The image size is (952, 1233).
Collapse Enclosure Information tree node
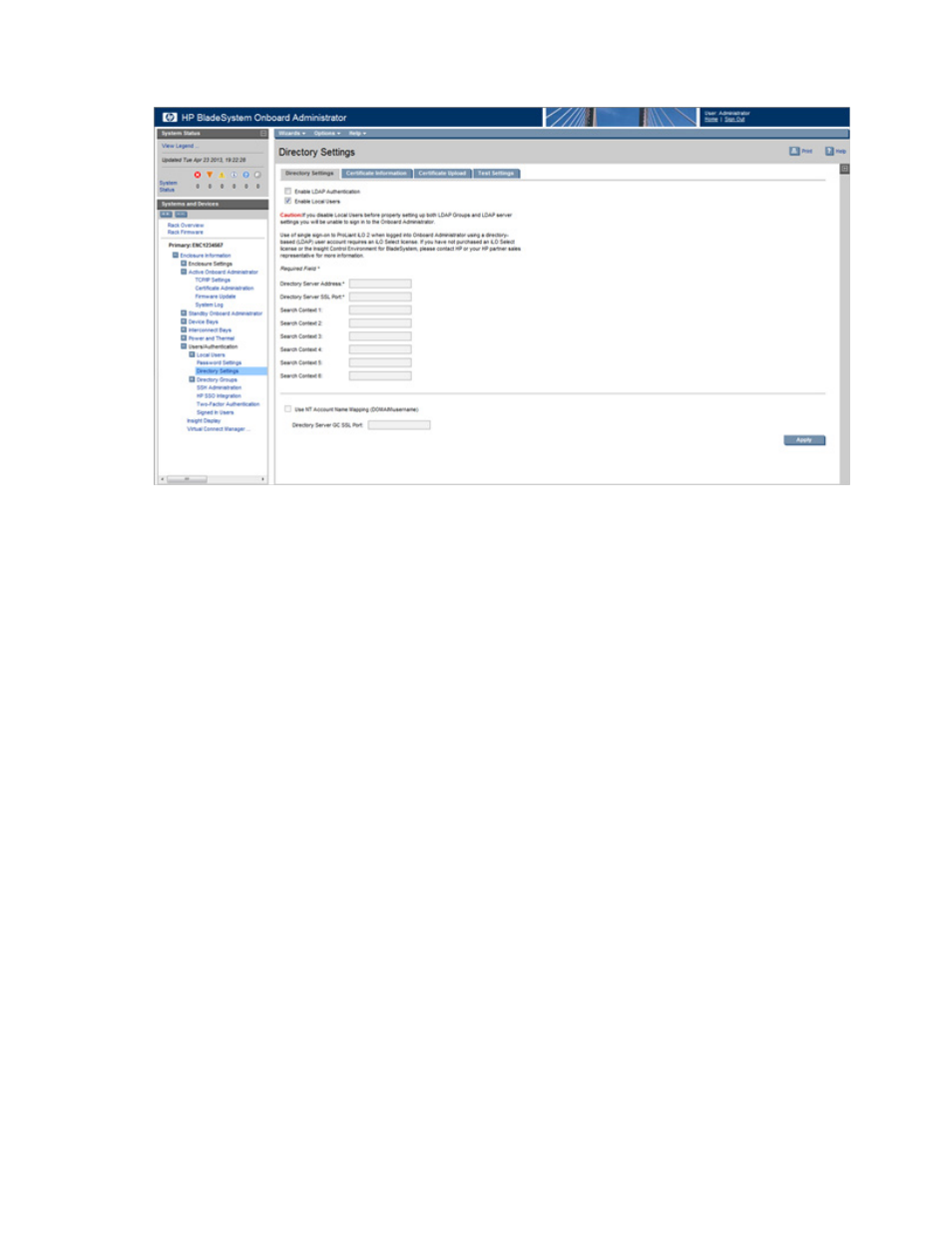coord(176,255)
